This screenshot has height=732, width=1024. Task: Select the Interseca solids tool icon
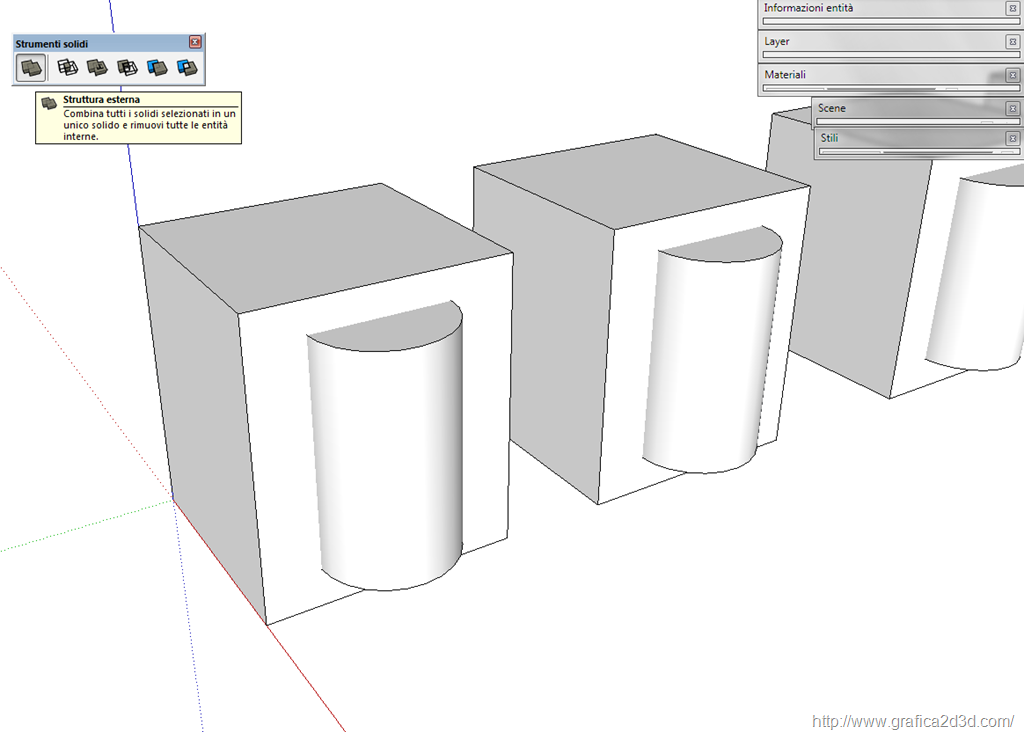tap(67, 68)
